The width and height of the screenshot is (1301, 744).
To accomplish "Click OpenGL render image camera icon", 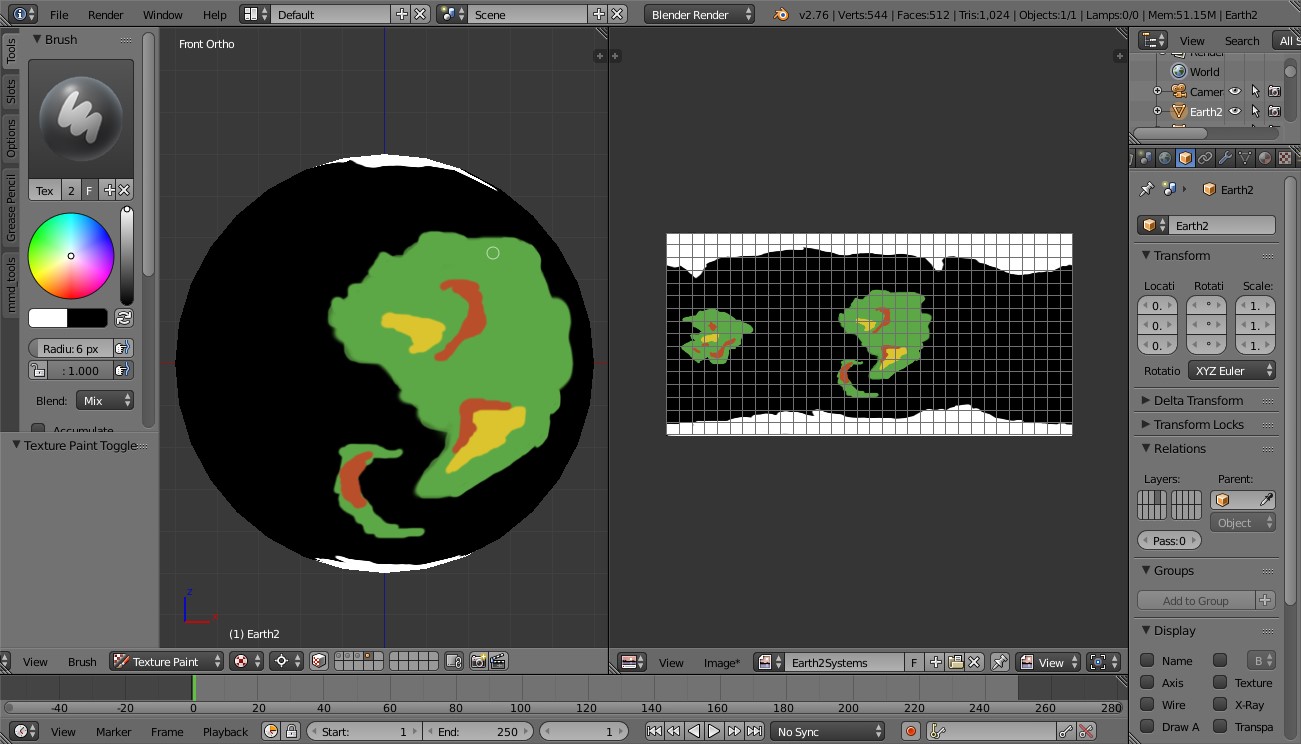I will (478, 661).
